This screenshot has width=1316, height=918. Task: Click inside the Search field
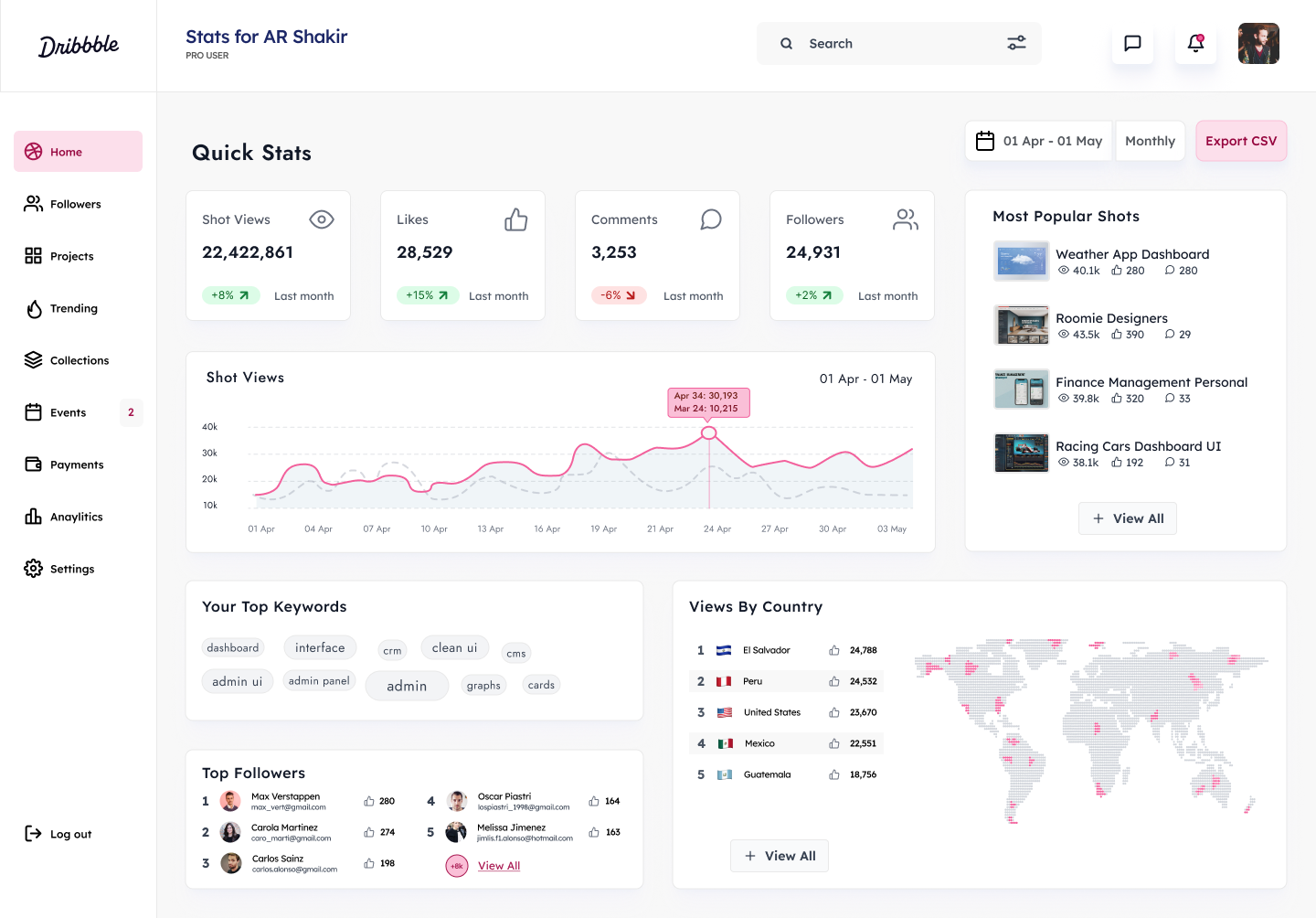(x=898, y=43)
